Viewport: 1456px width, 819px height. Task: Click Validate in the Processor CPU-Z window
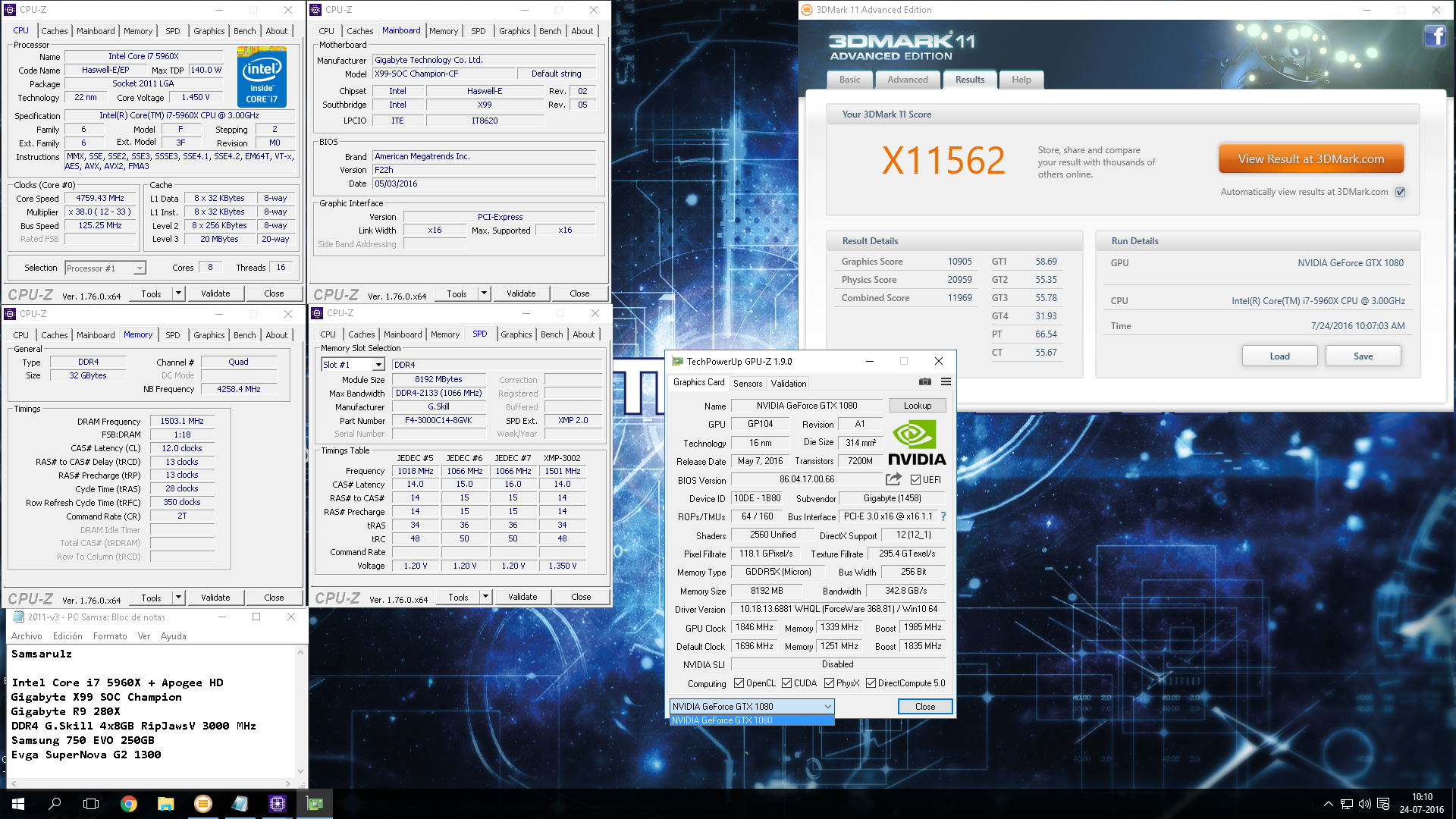tap(215, 293)
